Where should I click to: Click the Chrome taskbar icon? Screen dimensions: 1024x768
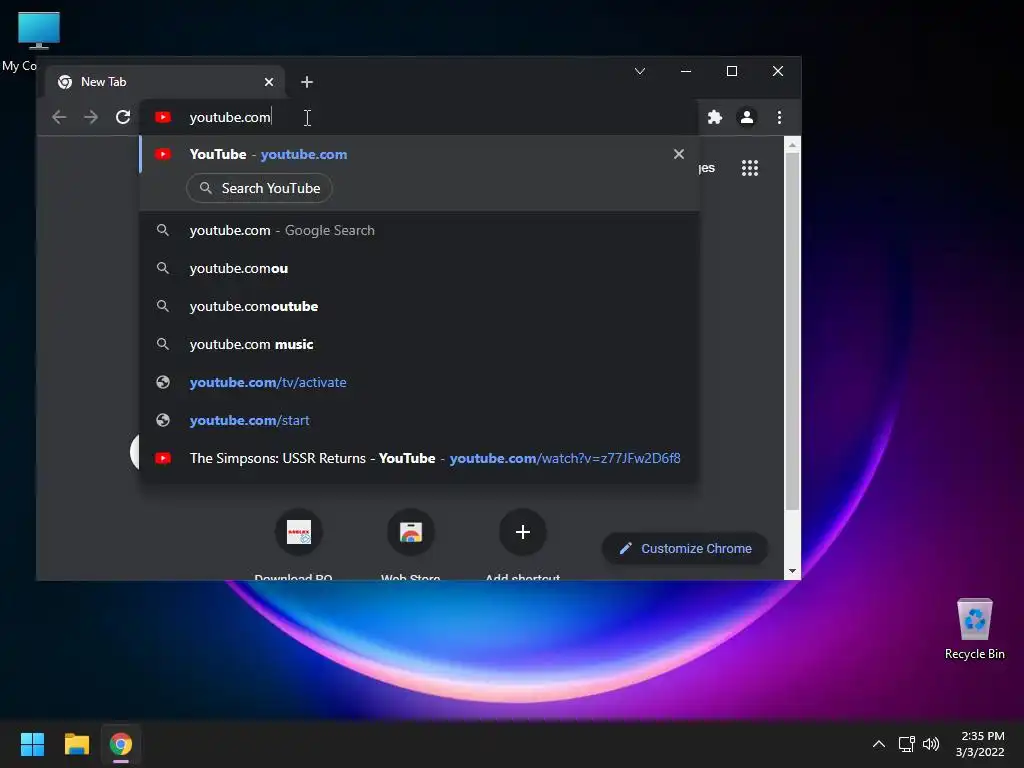point(121,744)
